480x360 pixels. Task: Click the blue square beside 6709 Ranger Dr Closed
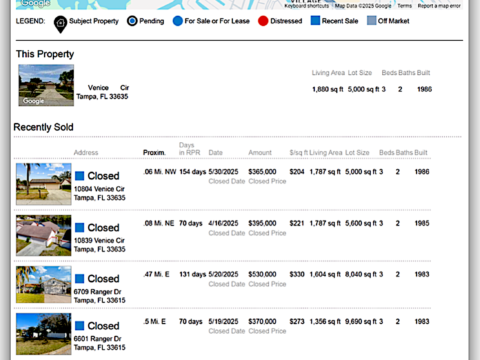79,279
